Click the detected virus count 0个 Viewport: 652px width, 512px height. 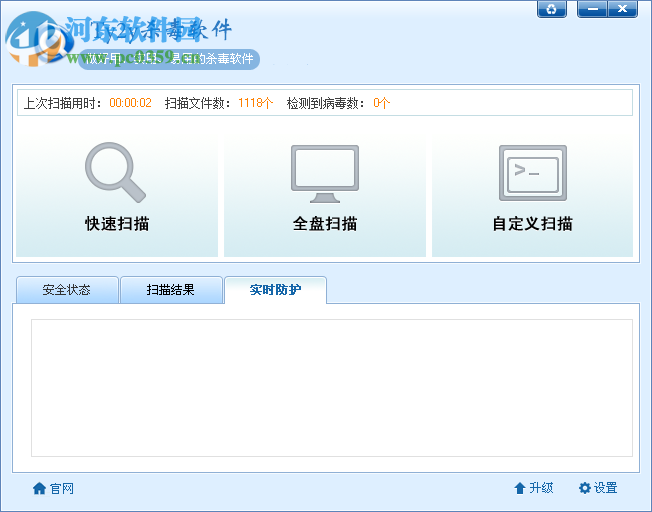(381, 103)
